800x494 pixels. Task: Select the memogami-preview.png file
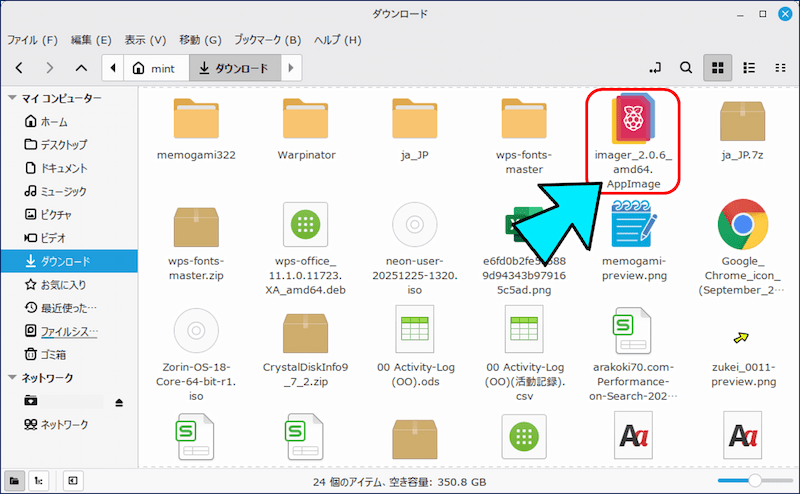[x=634, y=242]
